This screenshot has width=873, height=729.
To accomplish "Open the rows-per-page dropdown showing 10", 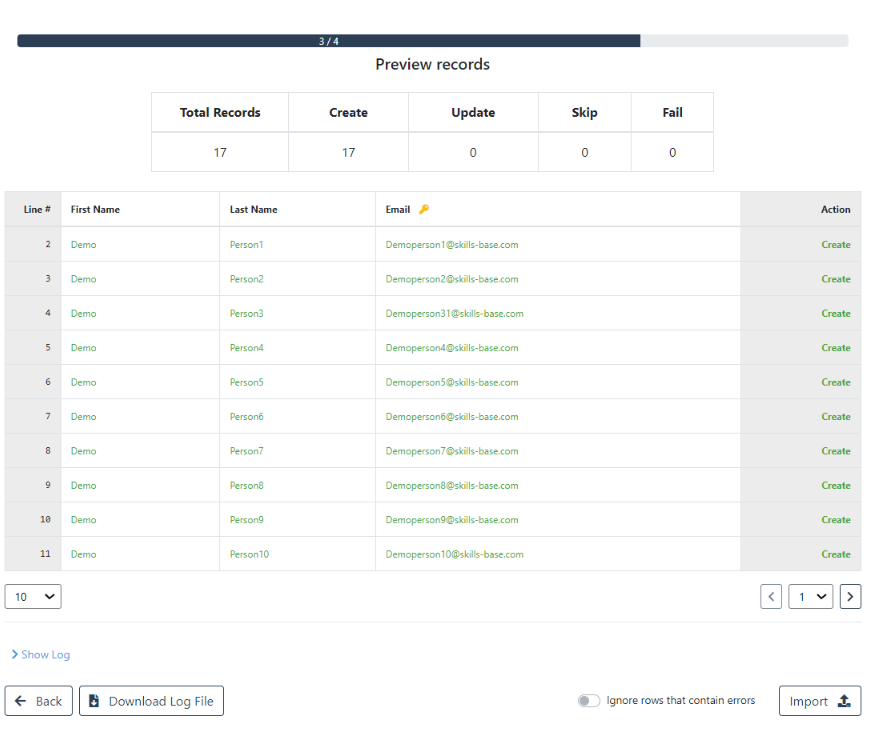I will pos(33,597).
